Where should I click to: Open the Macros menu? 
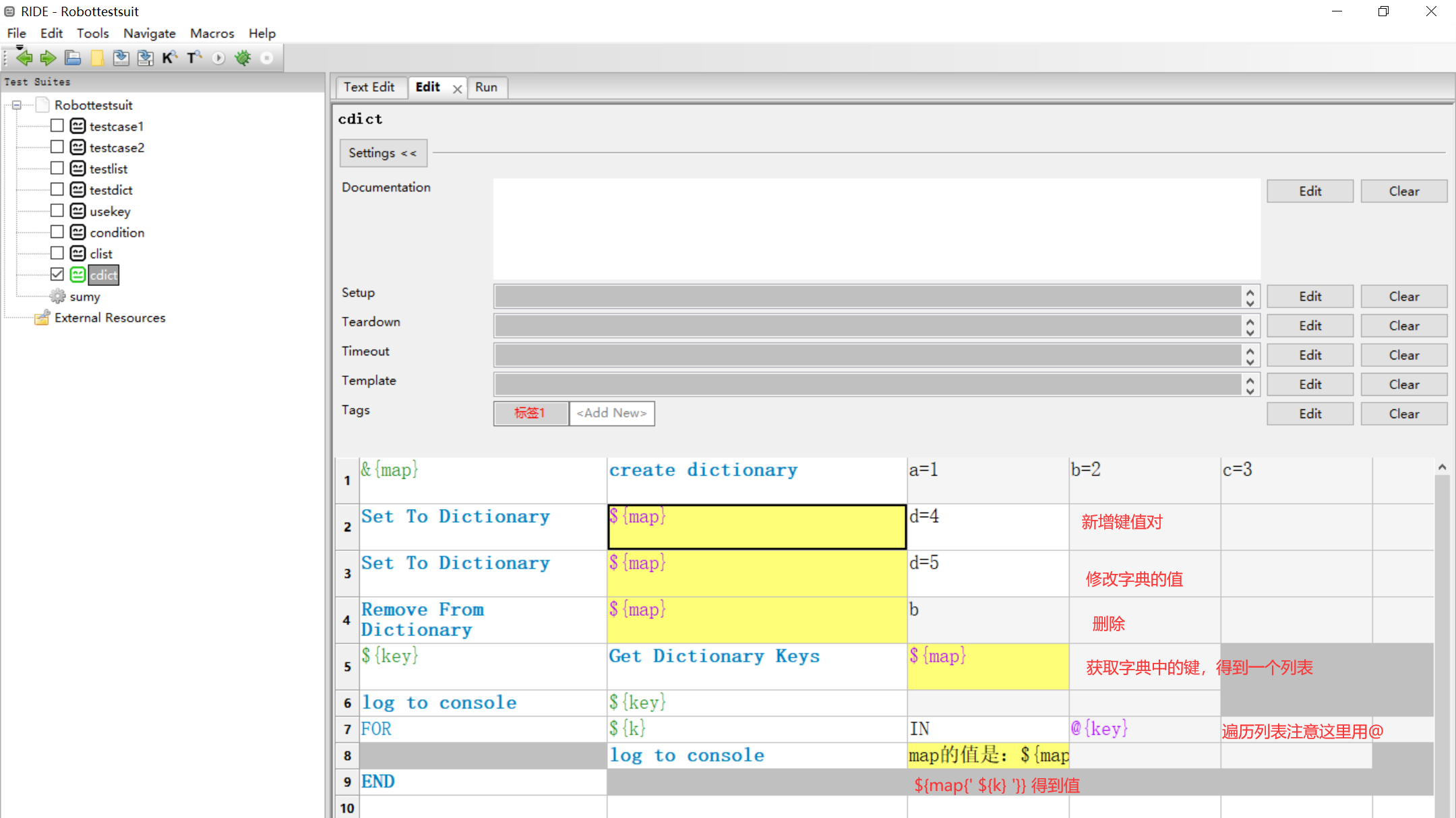tap(212, 33)
